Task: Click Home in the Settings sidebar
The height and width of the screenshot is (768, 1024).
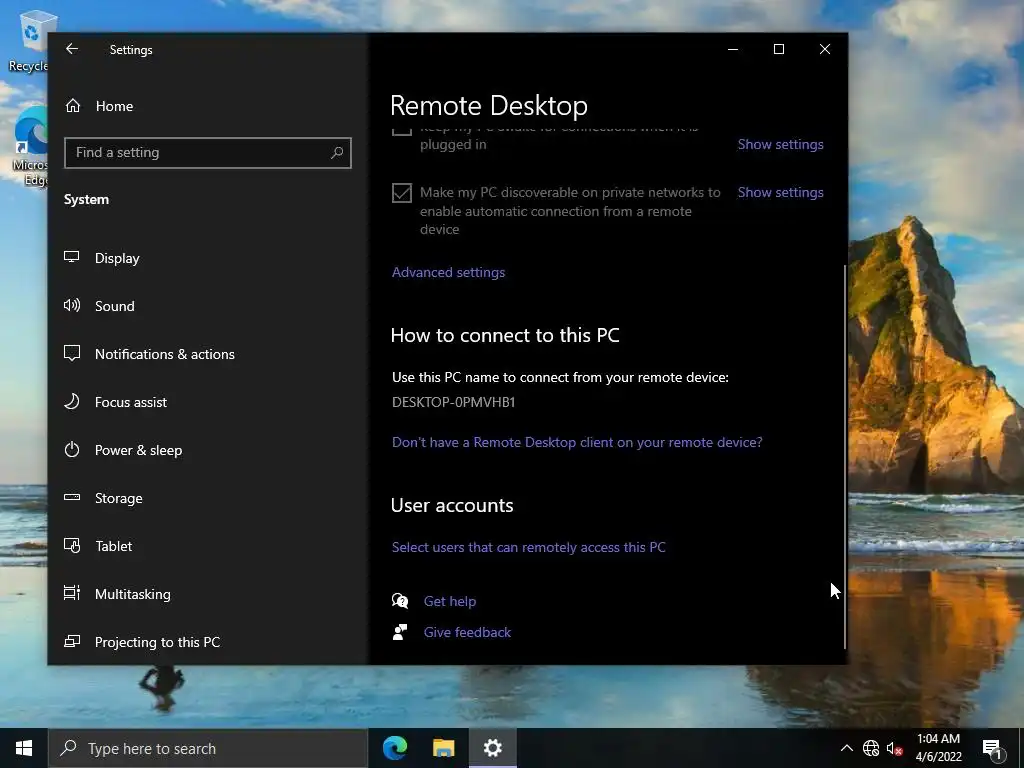Action: point(114,106)
